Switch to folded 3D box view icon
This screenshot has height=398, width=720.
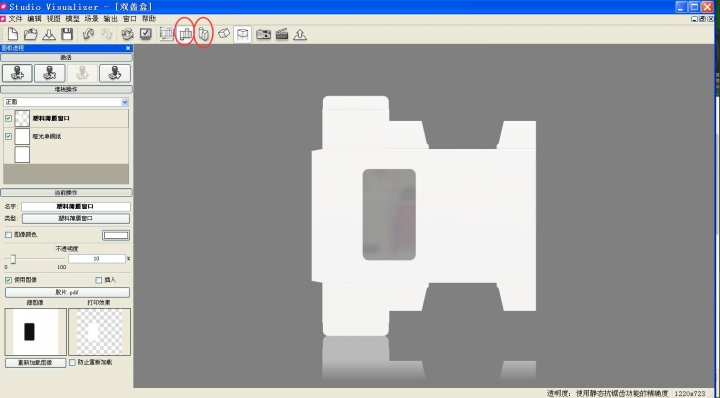click(203, 34)
